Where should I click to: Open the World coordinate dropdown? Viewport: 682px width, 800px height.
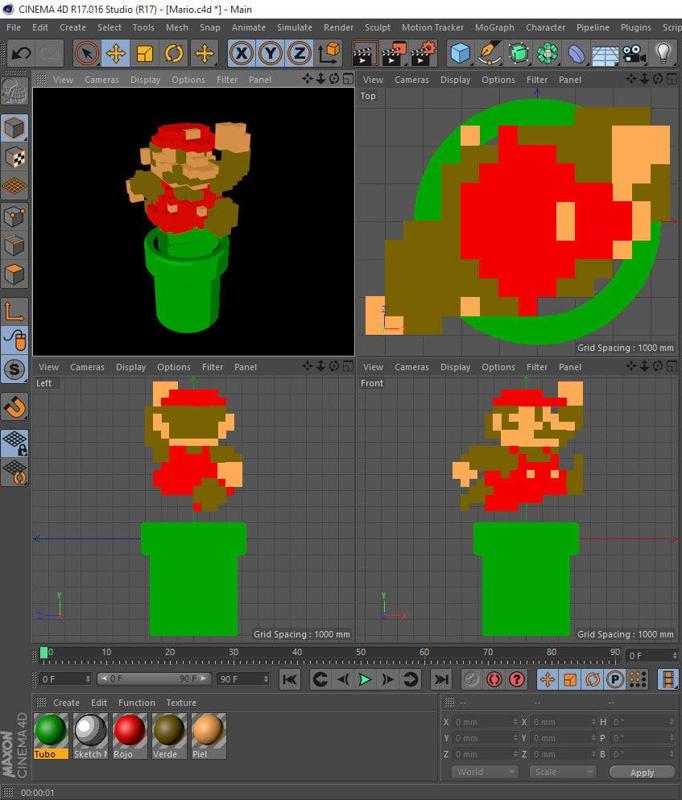point(484,772)
